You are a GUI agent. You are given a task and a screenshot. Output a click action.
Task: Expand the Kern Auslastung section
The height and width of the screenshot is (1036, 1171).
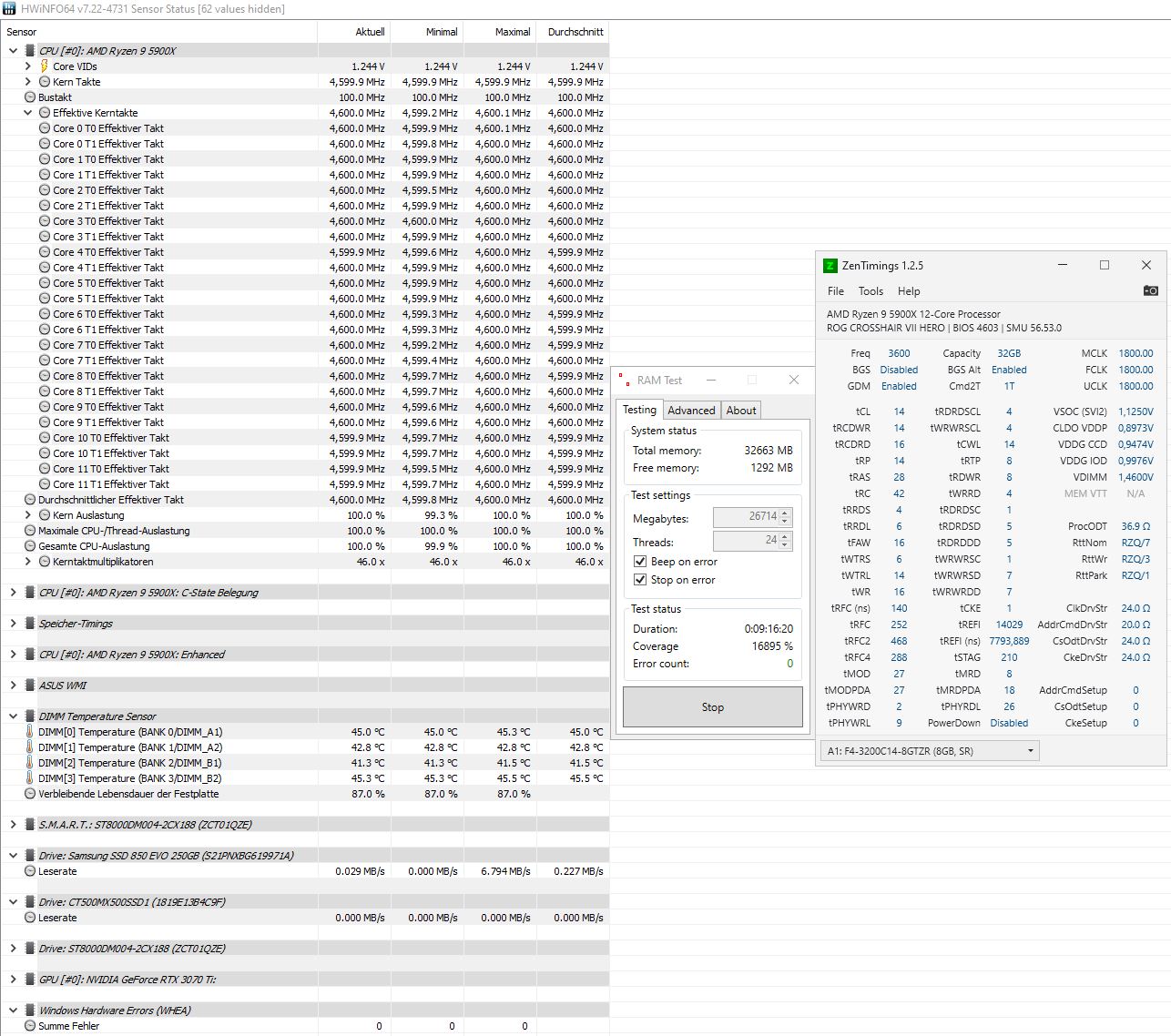tap(27, 514)
